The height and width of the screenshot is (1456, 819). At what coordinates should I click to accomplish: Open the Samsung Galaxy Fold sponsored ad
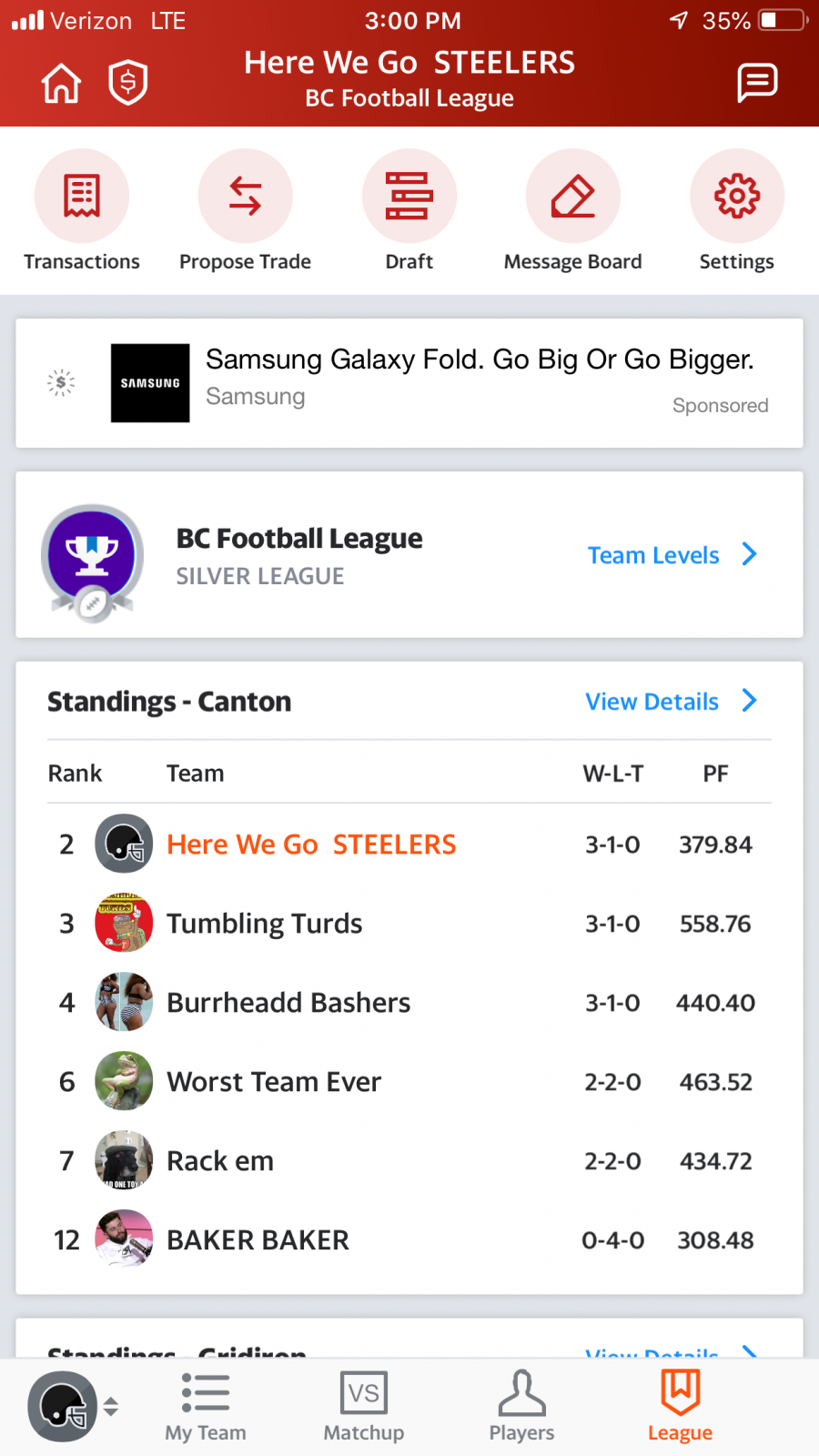point(409,383)
